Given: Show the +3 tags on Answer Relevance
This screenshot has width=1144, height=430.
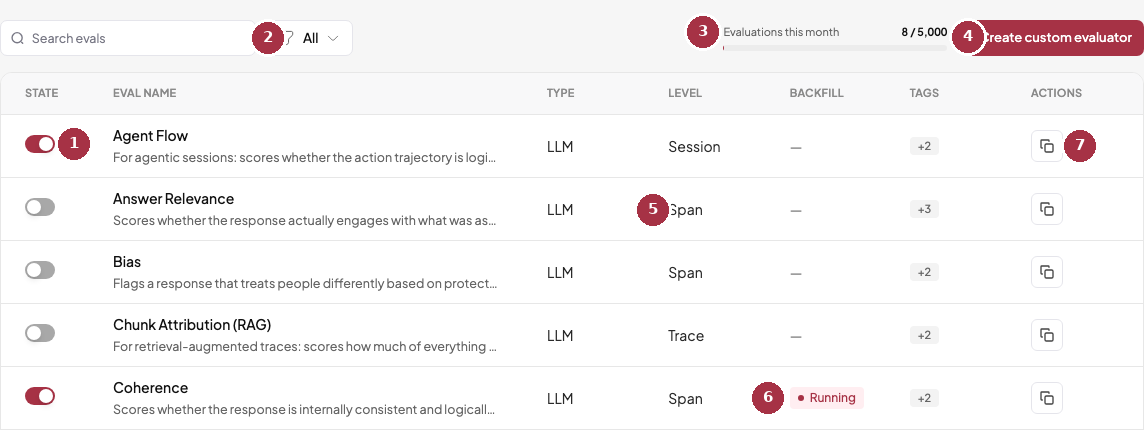Looking at the screenshot, I should pyautogui.click(x=924, y=210).
